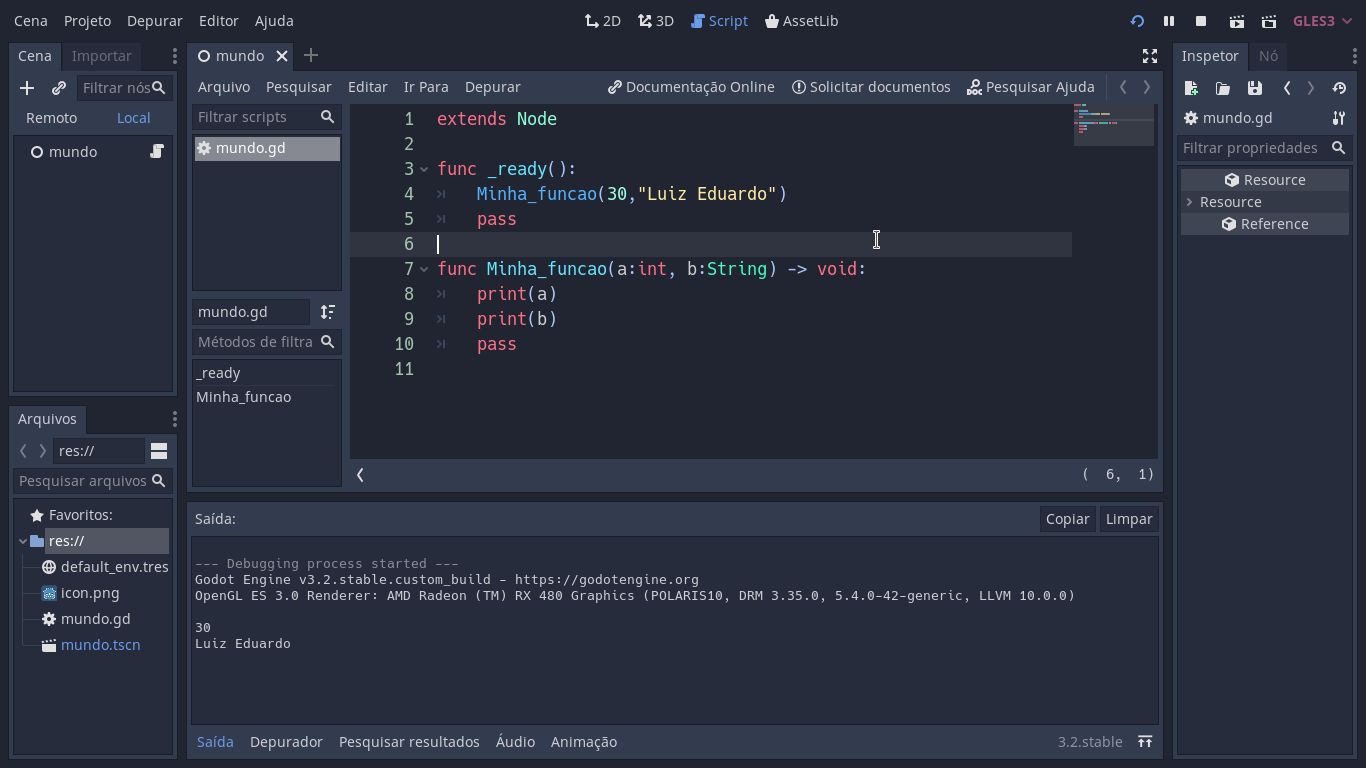
Task: Switch to Importar dock tab
Action: [x=102, y=56]
